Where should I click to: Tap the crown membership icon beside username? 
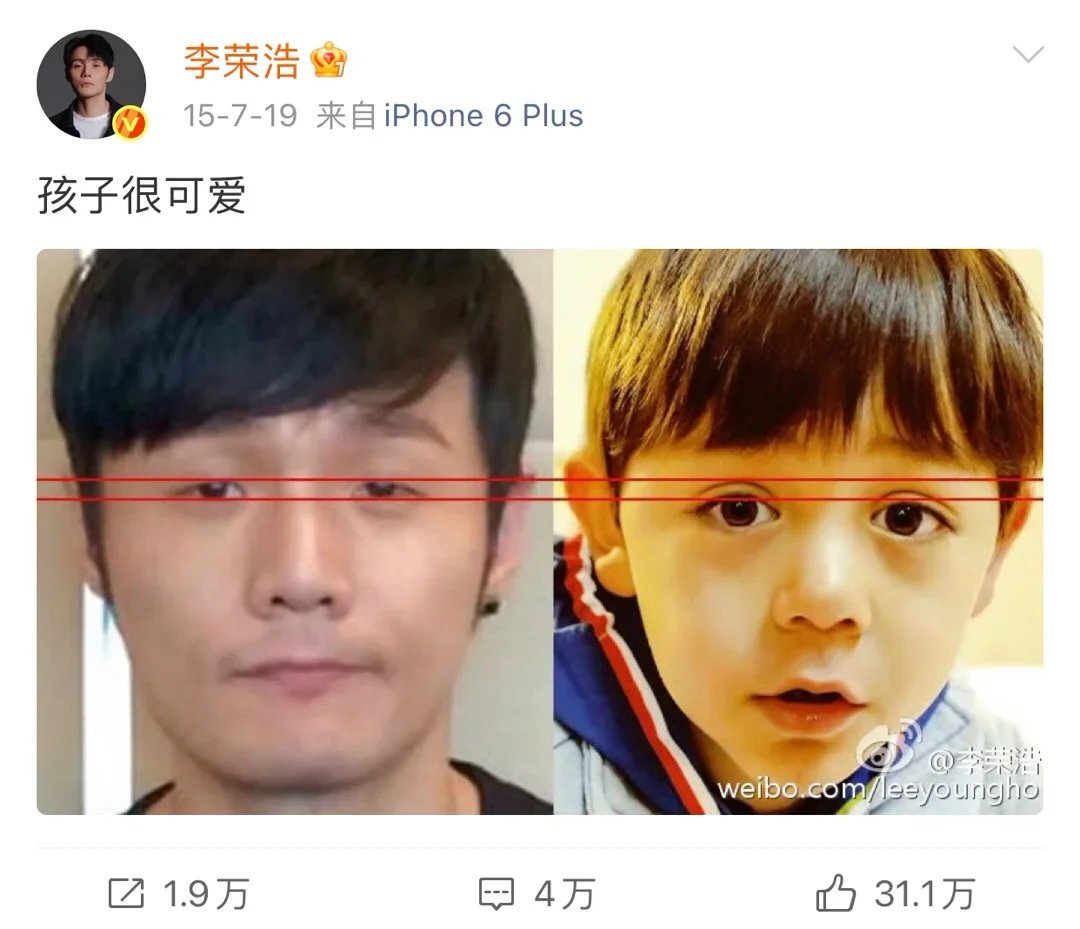coord(329,61)
